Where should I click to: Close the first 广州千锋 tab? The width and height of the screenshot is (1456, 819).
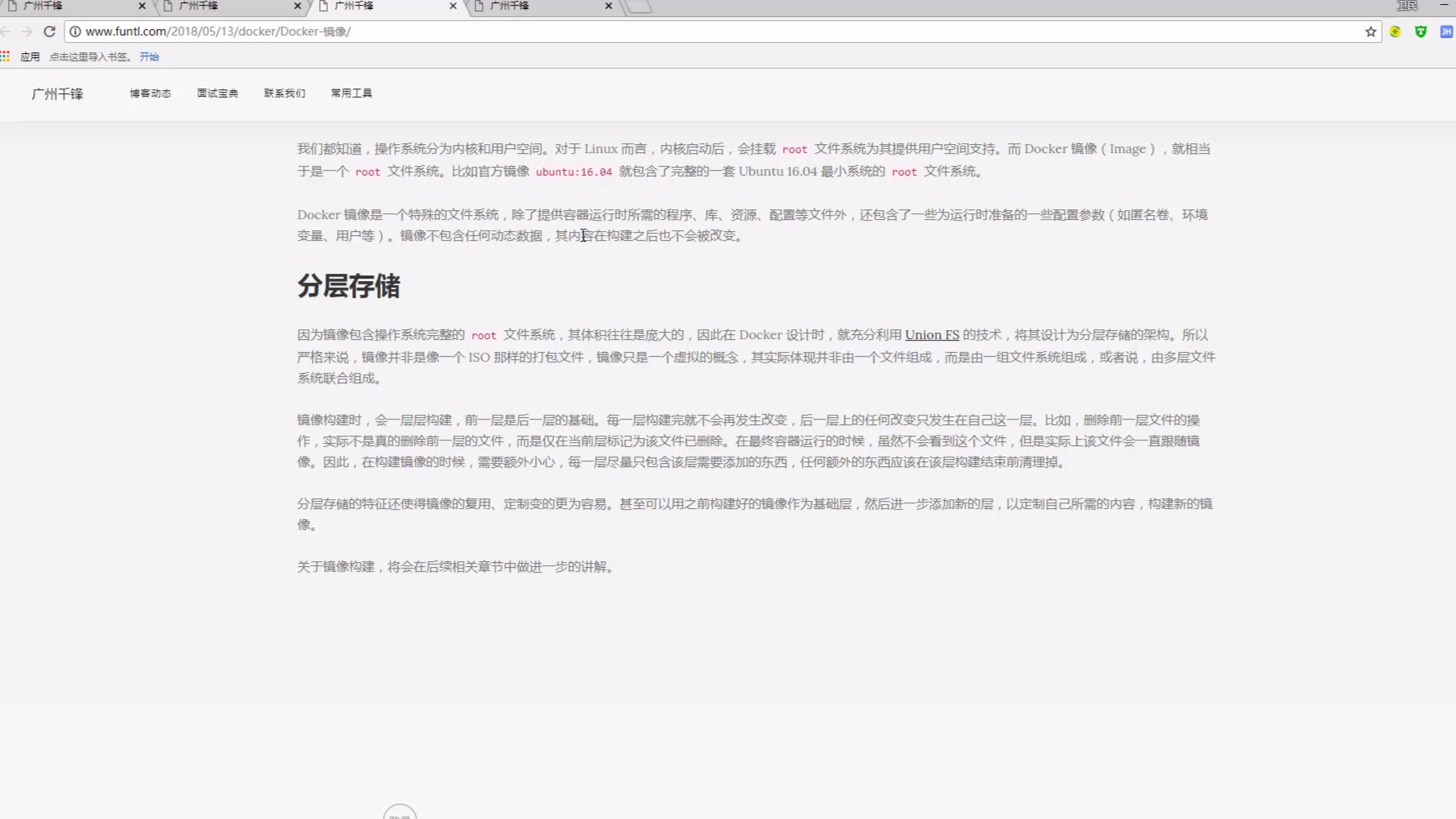tap(142, 6)
